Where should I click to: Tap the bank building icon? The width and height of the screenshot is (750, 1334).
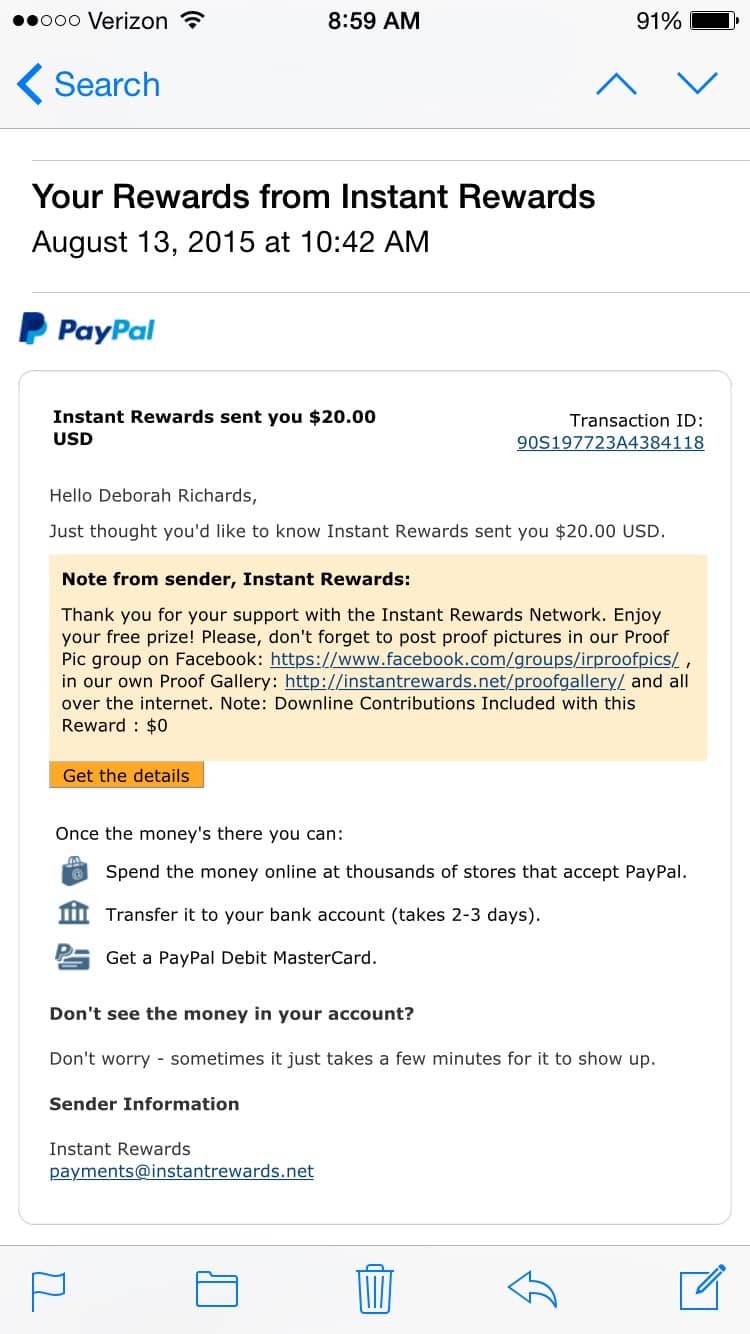pyautogui.click(x=73, y=913)
